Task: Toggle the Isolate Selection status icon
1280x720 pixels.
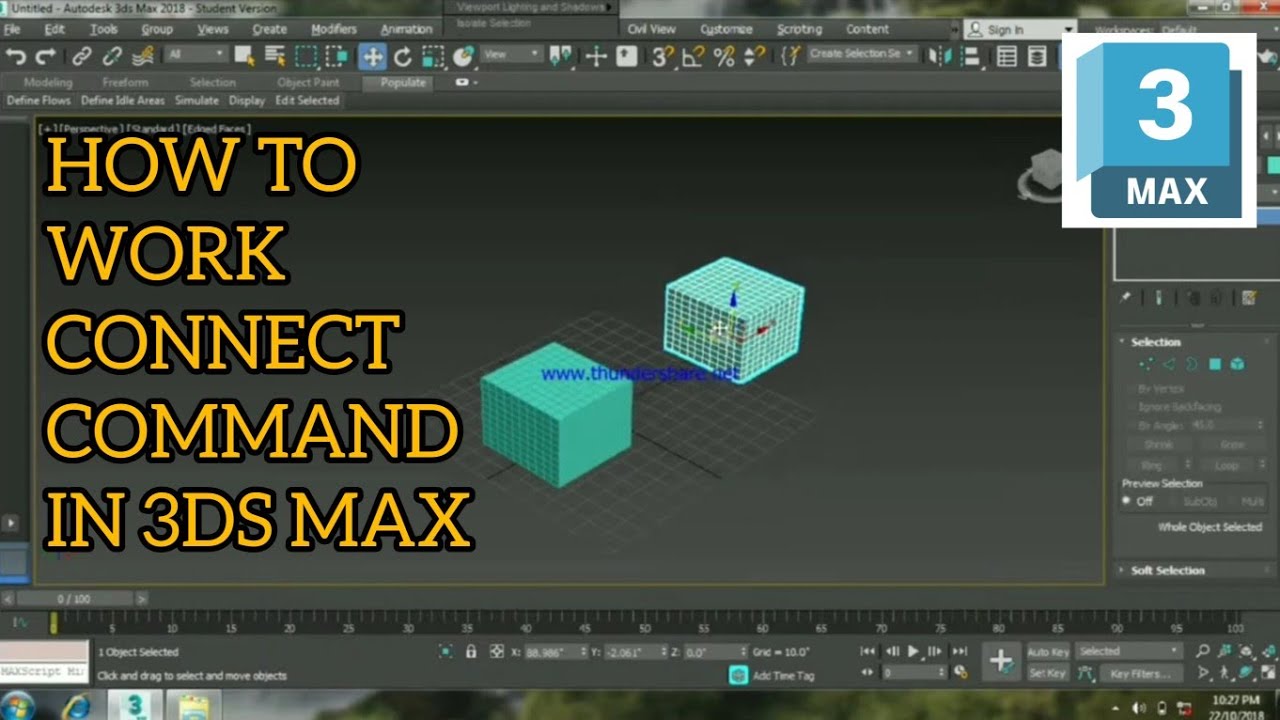Action: tap(446, 651)
